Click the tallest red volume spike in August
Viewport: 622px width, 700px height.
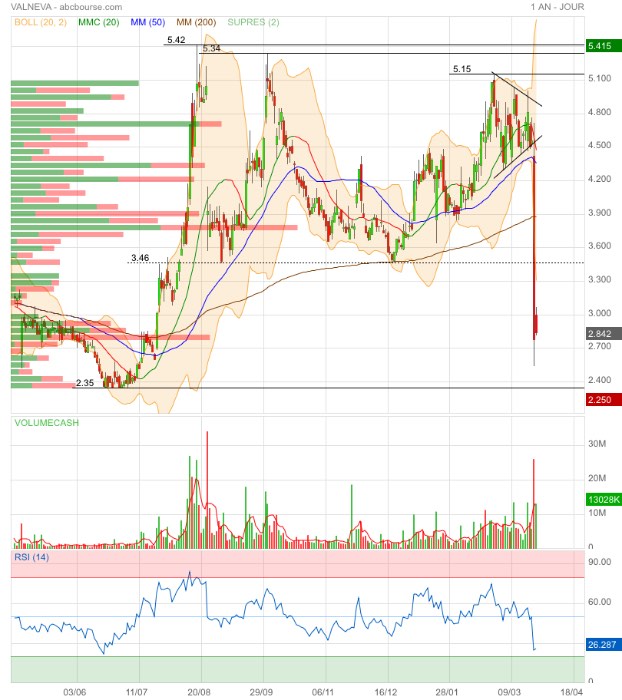tap(207, 490)
